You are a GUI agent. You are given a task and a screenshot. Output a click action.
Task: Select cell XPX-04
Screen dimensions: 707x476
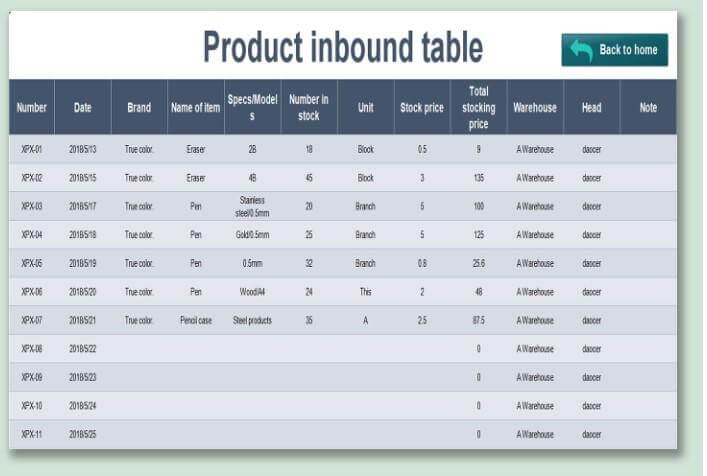point(32,234)
